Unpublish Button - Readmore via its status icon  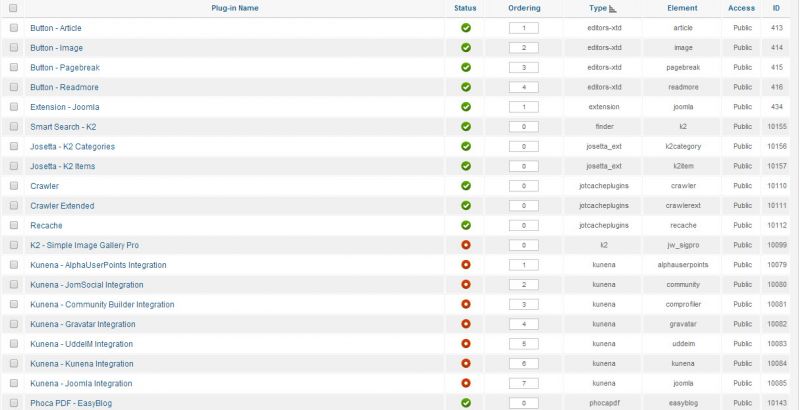click(465, 87)
